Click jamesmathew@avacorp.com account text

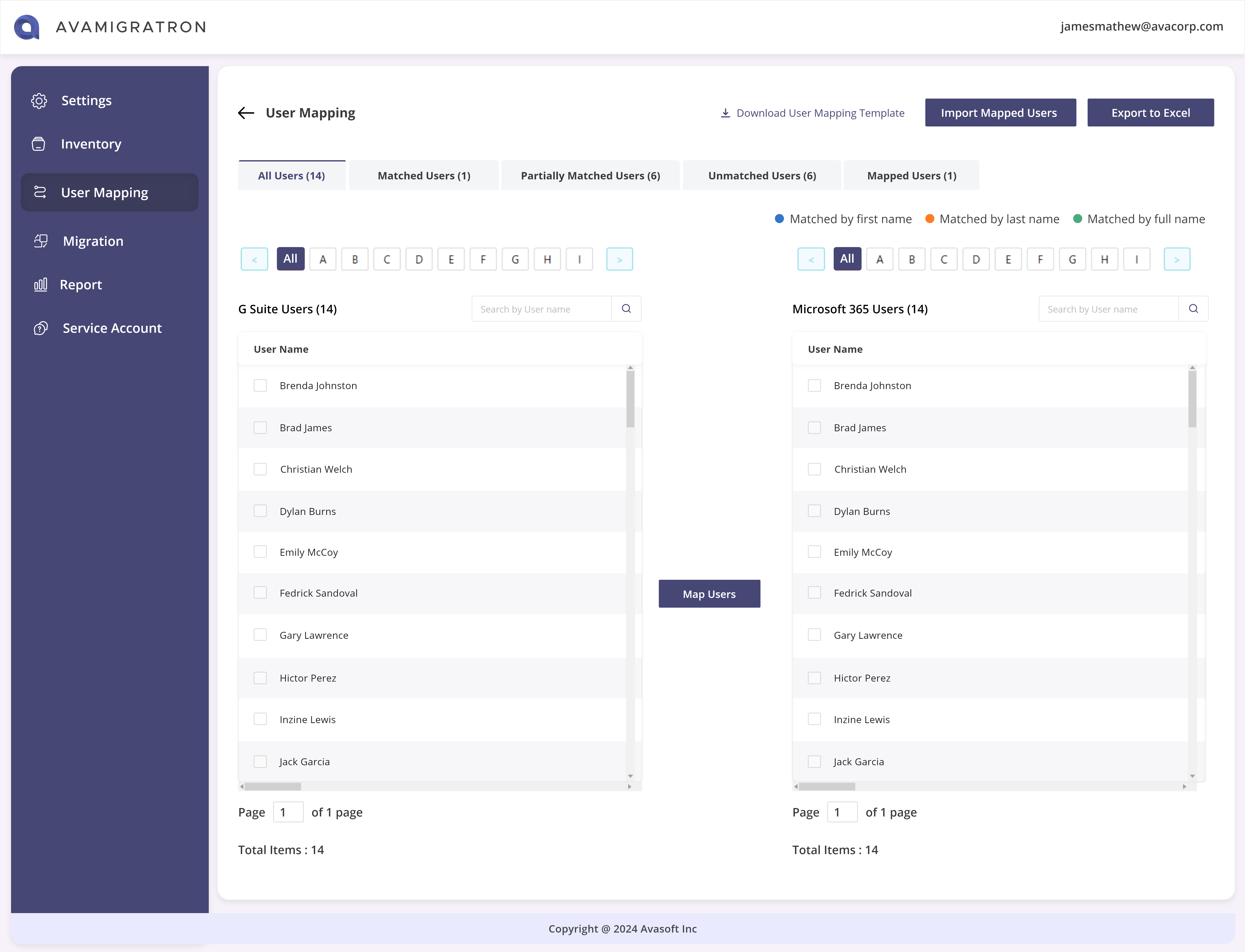[x=1142, y=27]
